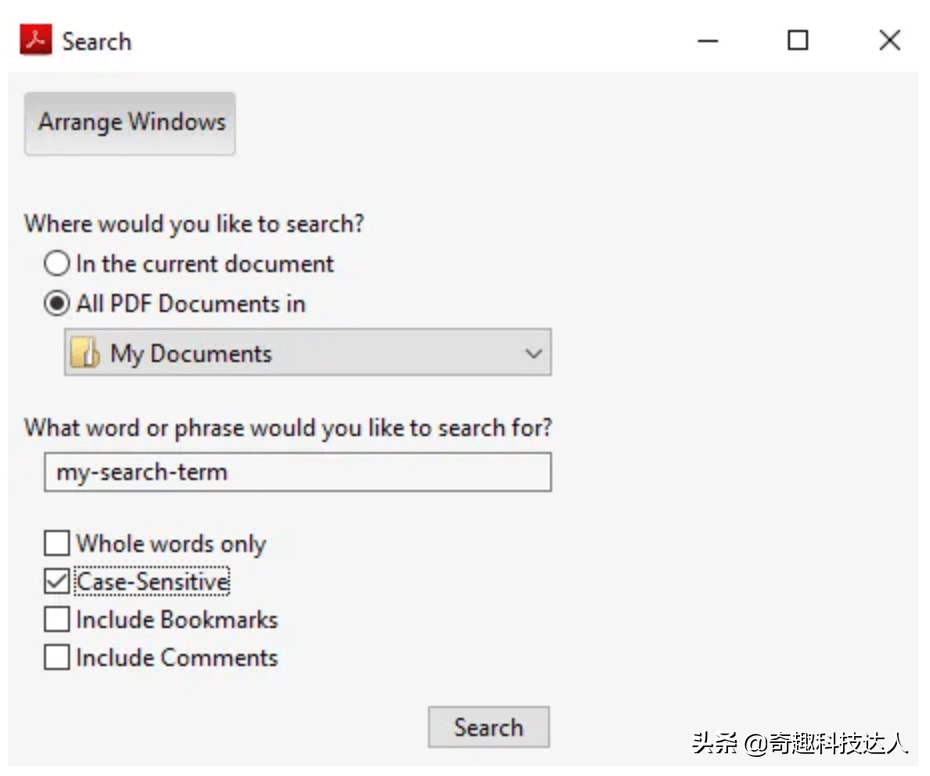
Task: Select the In the current document option
Action: [x=57, y=263]
